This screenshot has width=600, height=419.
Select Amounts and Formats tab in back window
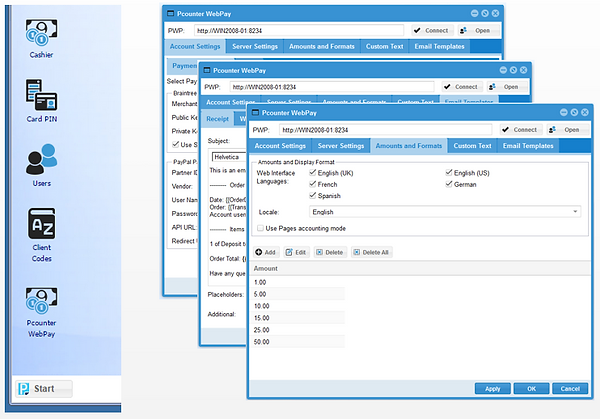coord(322,46)
